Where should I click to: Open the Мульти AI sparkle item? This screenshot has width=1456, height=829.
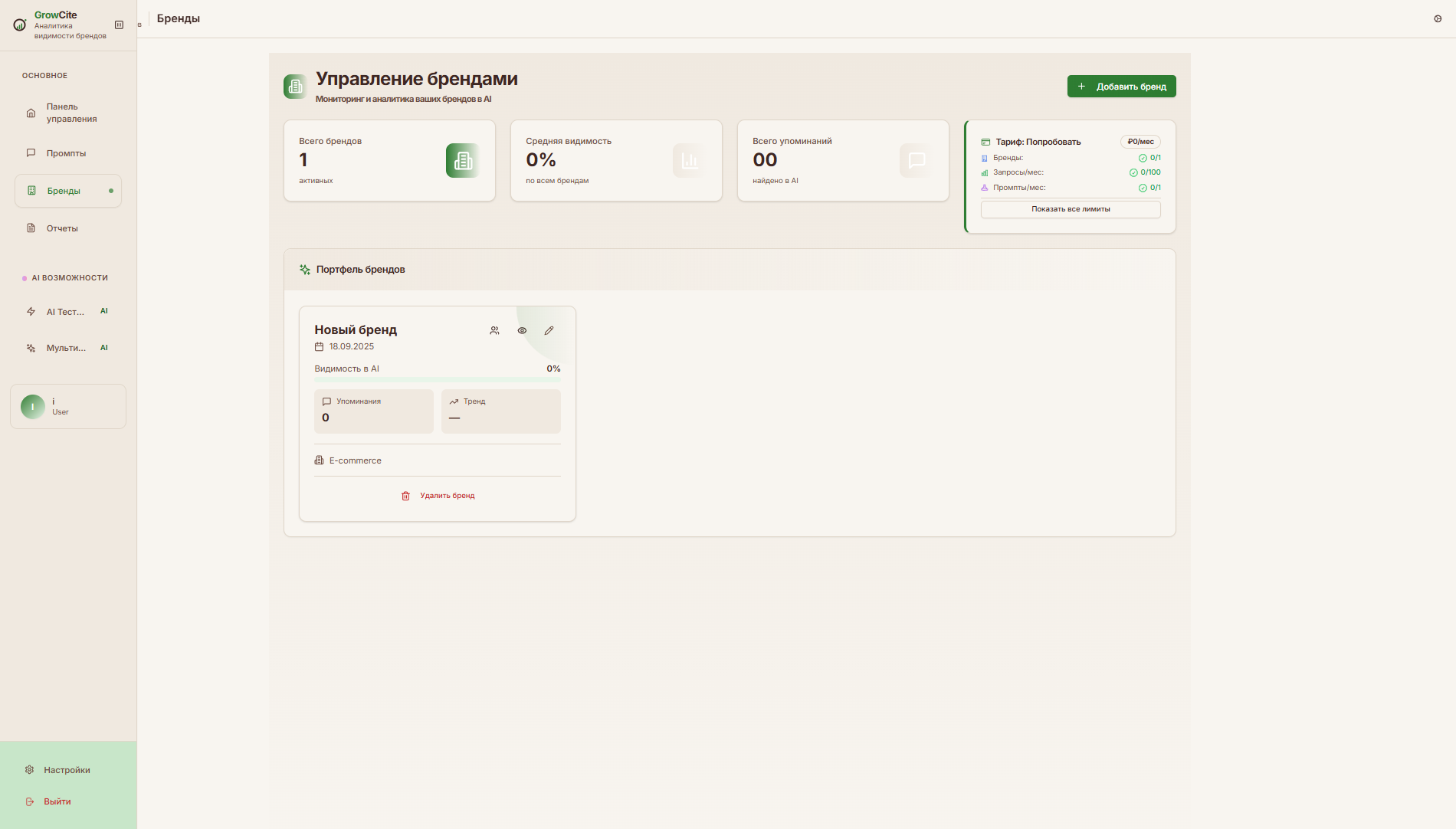coord(66,348)
